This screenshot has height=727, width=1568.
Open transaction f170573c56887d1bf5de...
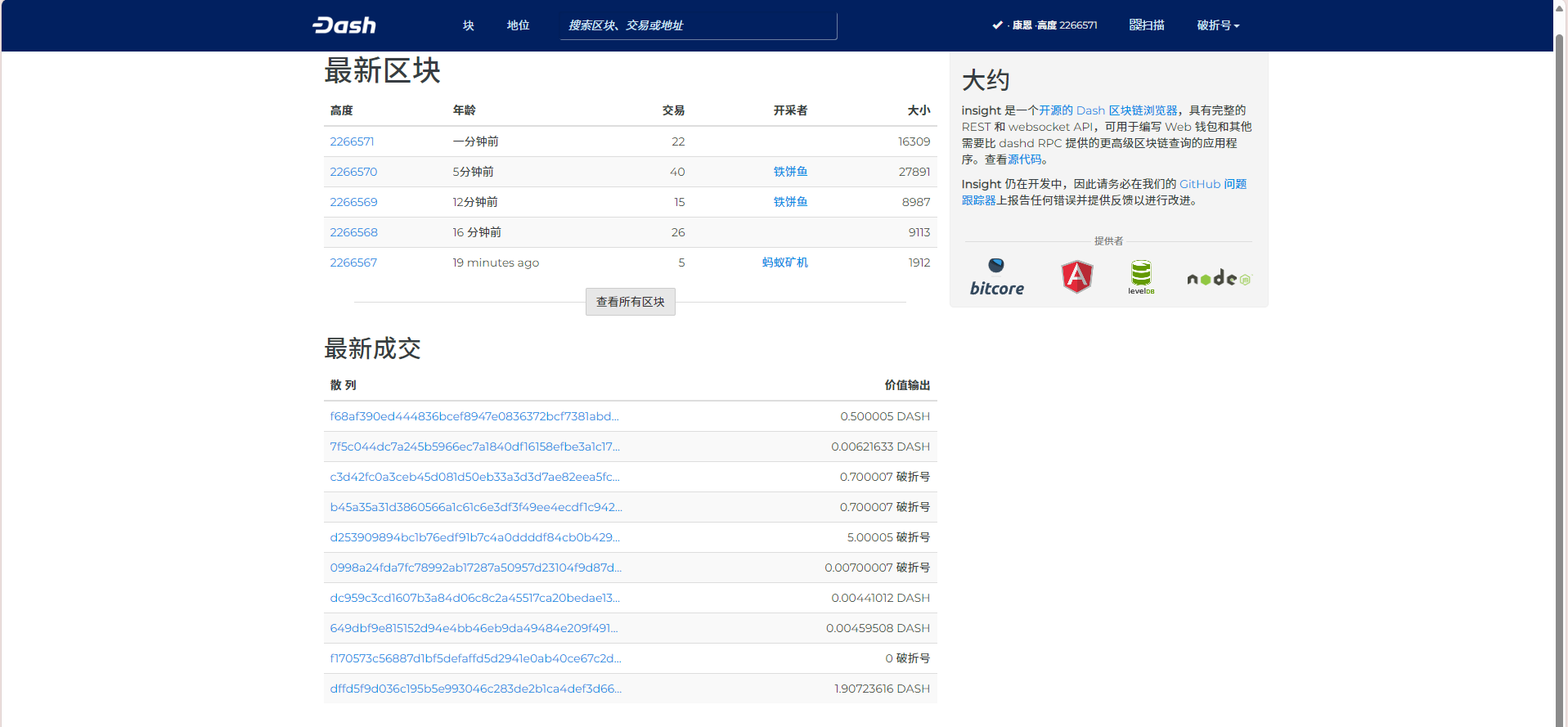click(476, 658)
